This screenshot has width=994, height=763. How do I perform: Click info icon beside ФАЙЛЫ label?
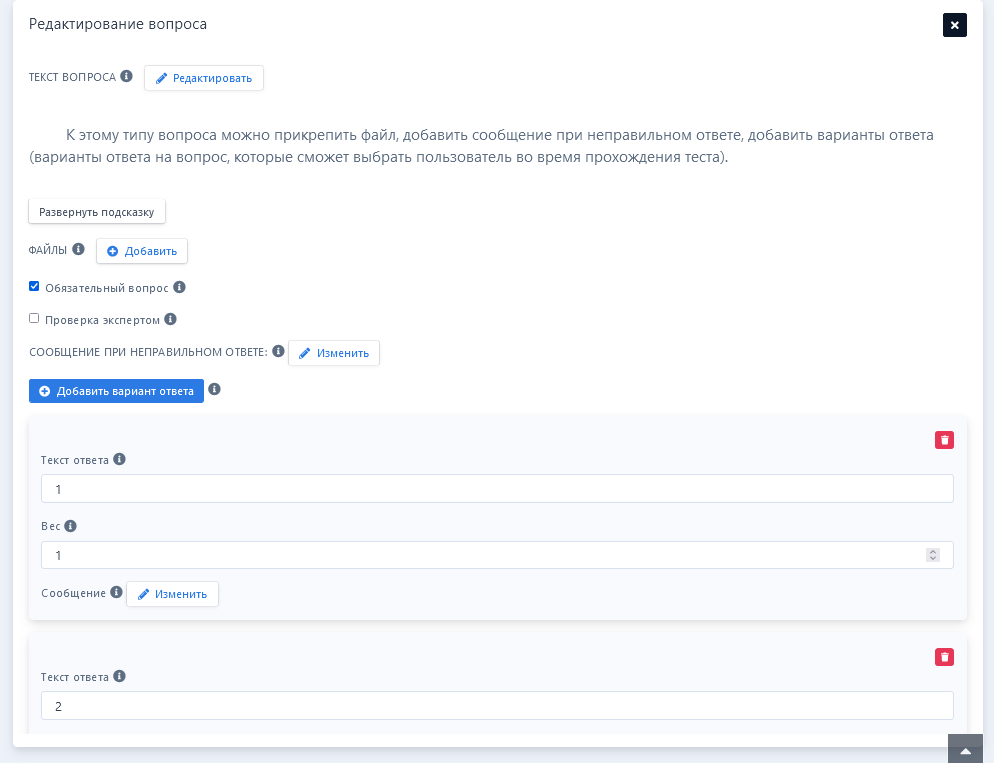tap(78, 249)
